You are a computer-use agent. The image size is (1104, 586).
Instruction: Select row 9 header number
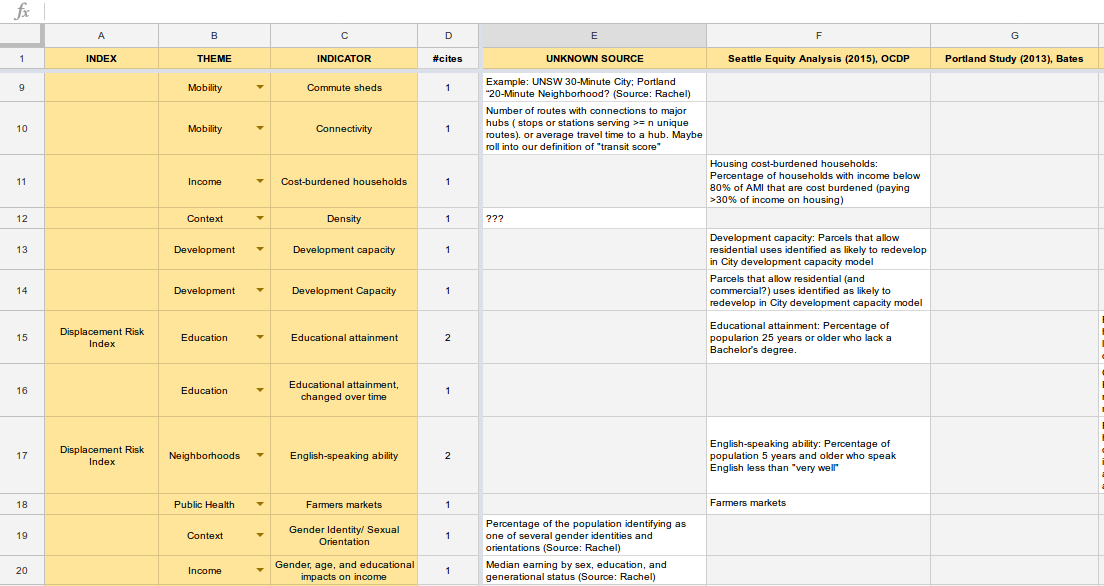[22, 87]
